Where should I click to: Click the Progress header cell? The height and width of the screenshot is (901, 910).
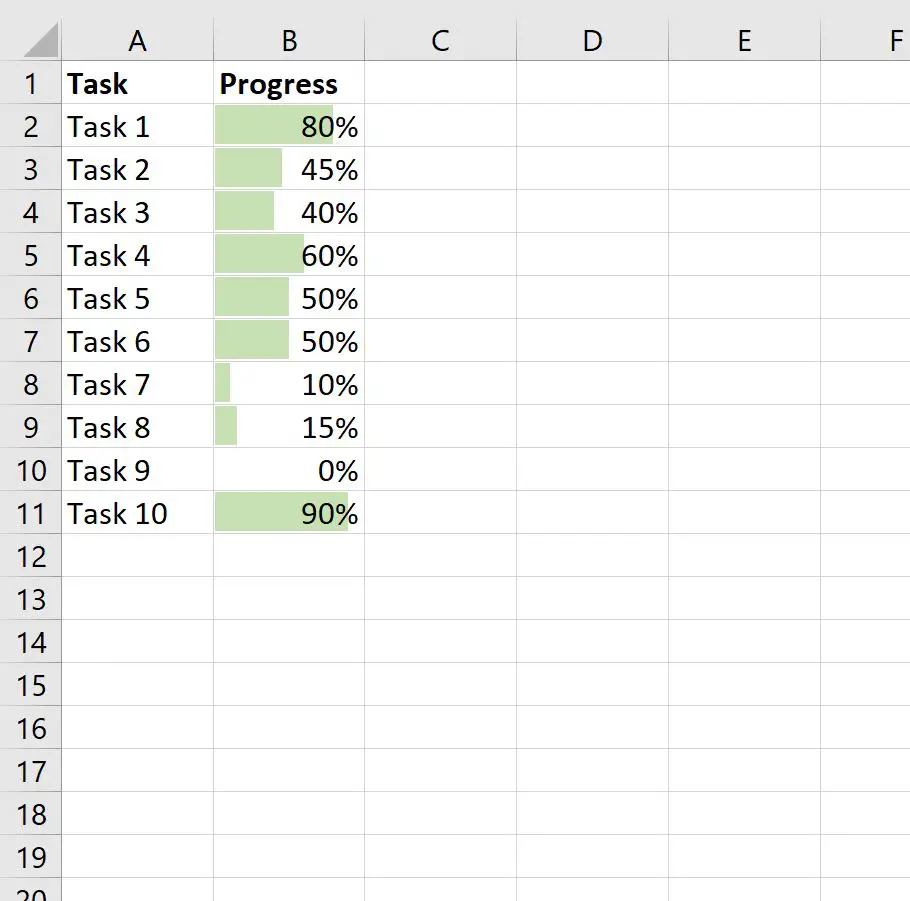[288, 84]
